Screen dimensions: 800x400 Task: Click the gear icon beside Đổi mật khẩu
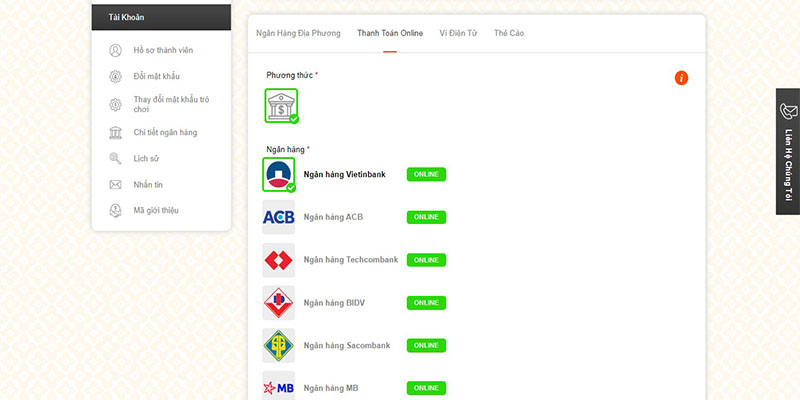click(115, 77)
